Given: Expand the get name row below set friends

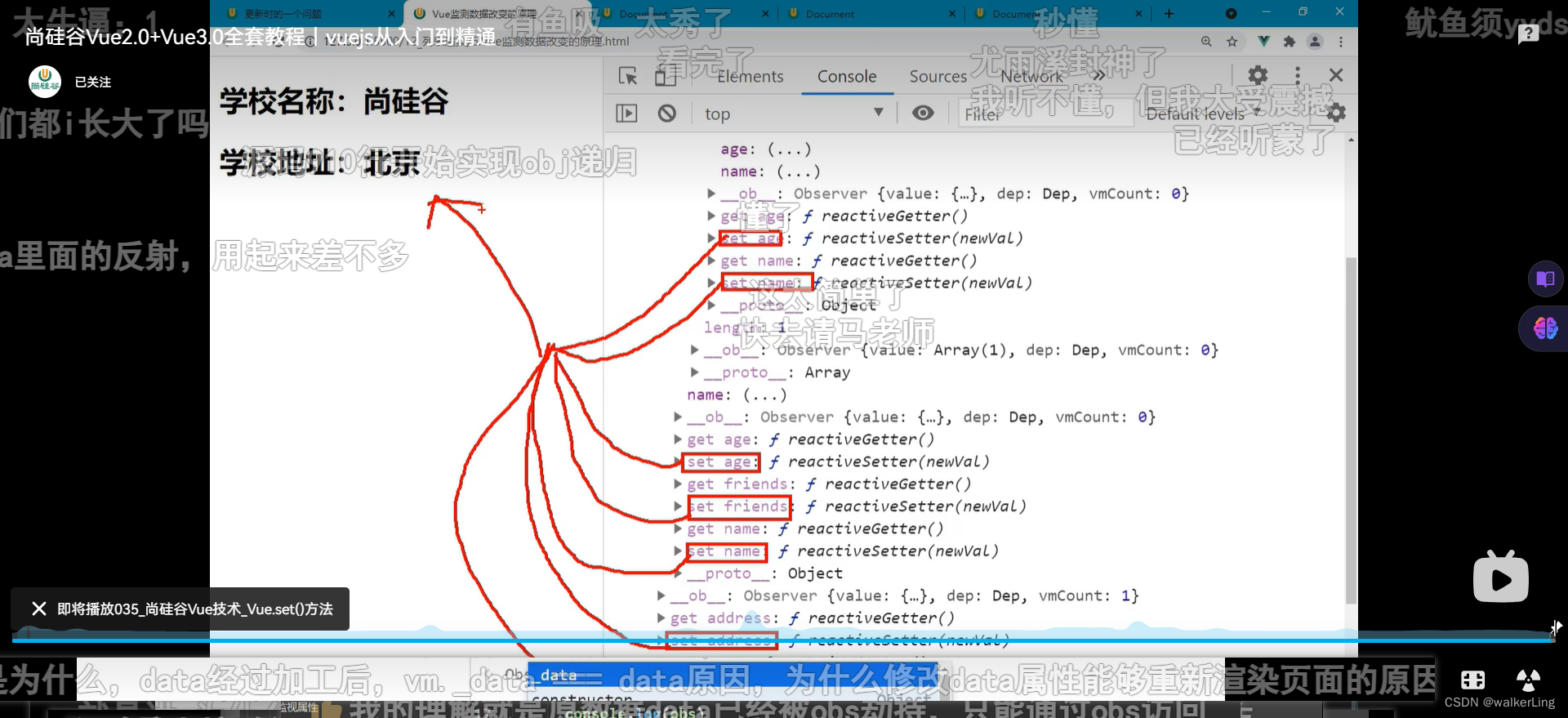Looking at the screenshot, I should 678,529.
